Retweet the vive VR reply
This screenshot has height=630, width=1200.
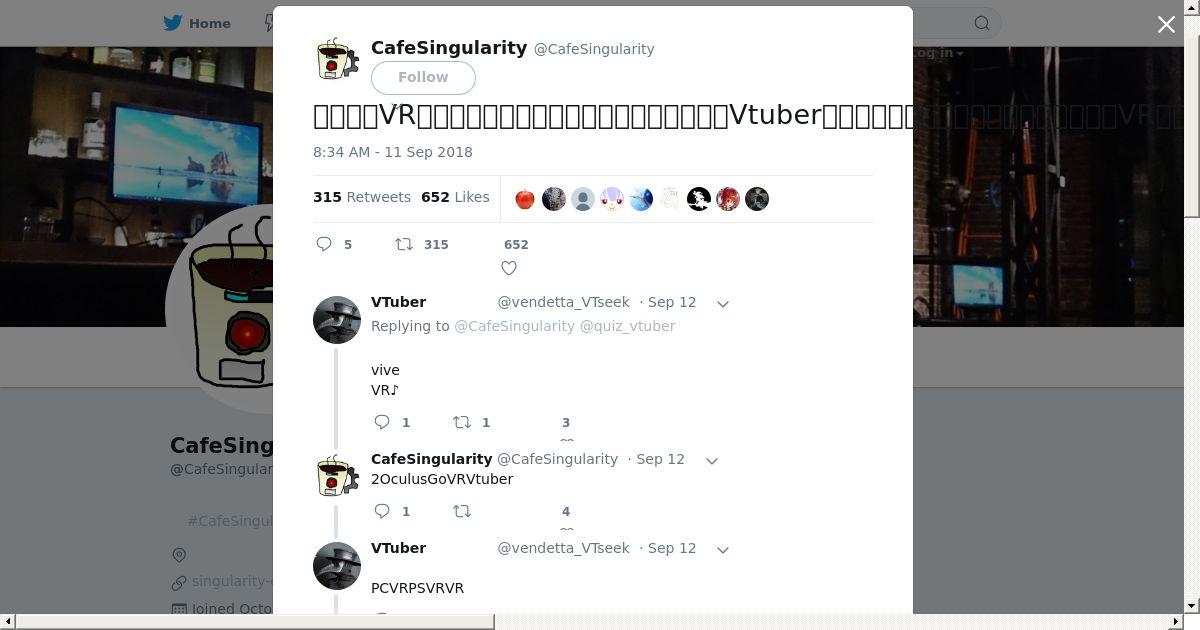(x=462, y=422)
